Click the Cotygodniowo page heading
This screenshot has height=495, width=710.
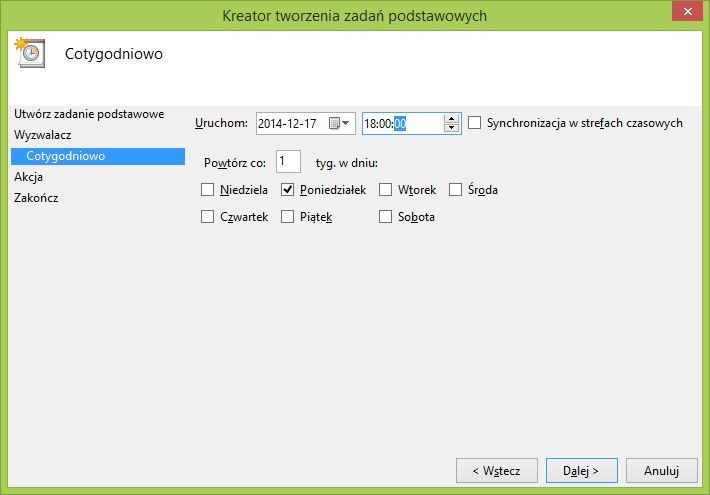pyautogui.click(x=114, y=53)
